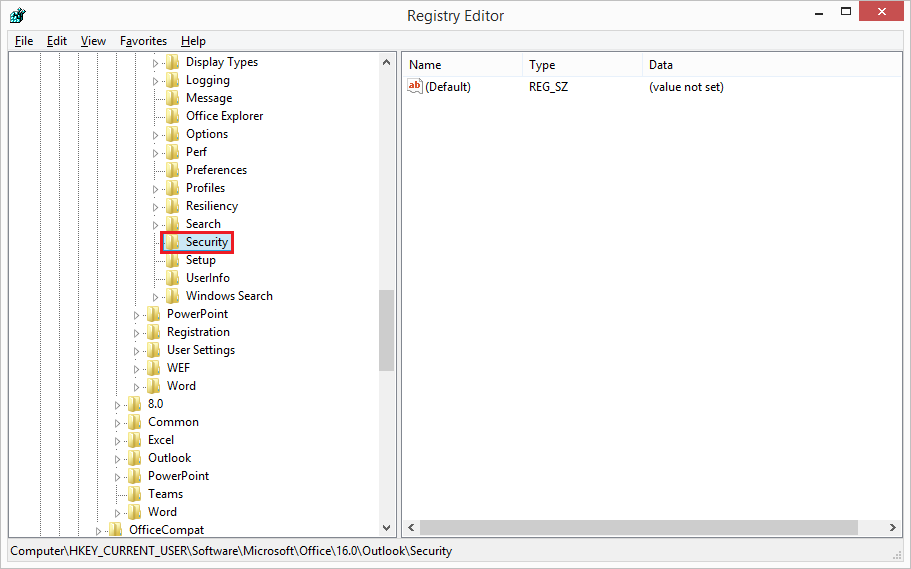Click the Search folder icon
This screenshot has height=569, width=911.
point(173,224)
